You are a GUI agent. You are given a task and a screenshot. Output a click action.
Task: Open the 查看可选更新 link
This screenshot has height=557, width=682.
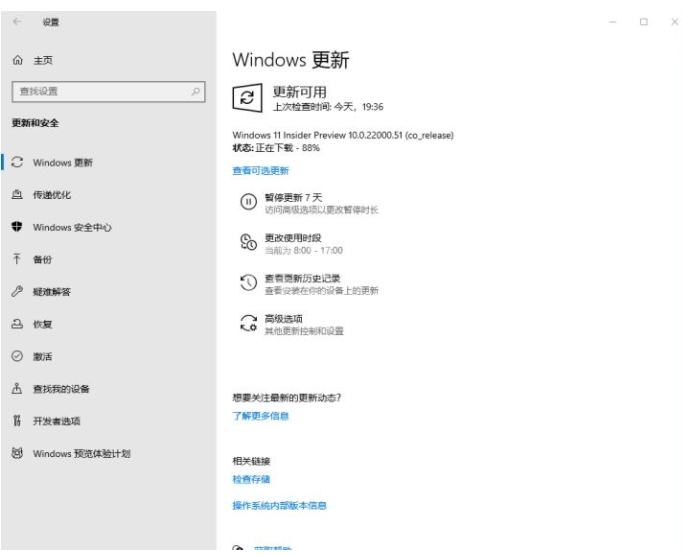coord(261,170)
